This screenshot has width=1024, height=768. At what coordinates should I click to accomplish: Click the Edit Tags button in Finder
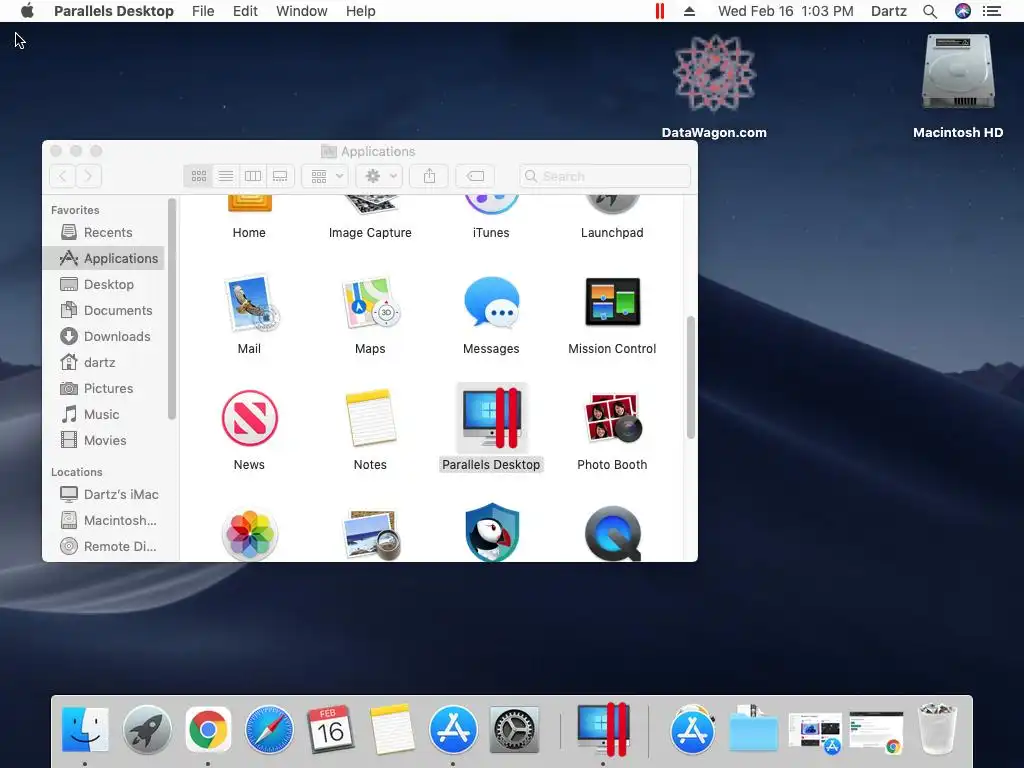(475, 176)
